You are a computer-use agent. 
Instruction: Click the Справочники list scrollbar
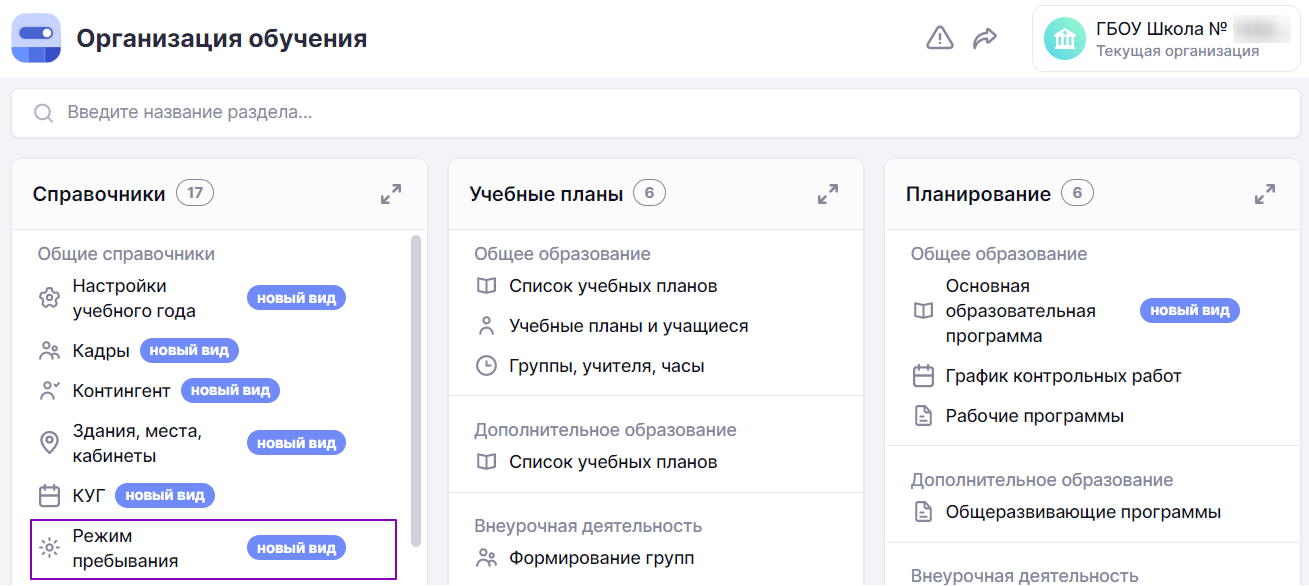pyautogui.click(x=416, y=390)
